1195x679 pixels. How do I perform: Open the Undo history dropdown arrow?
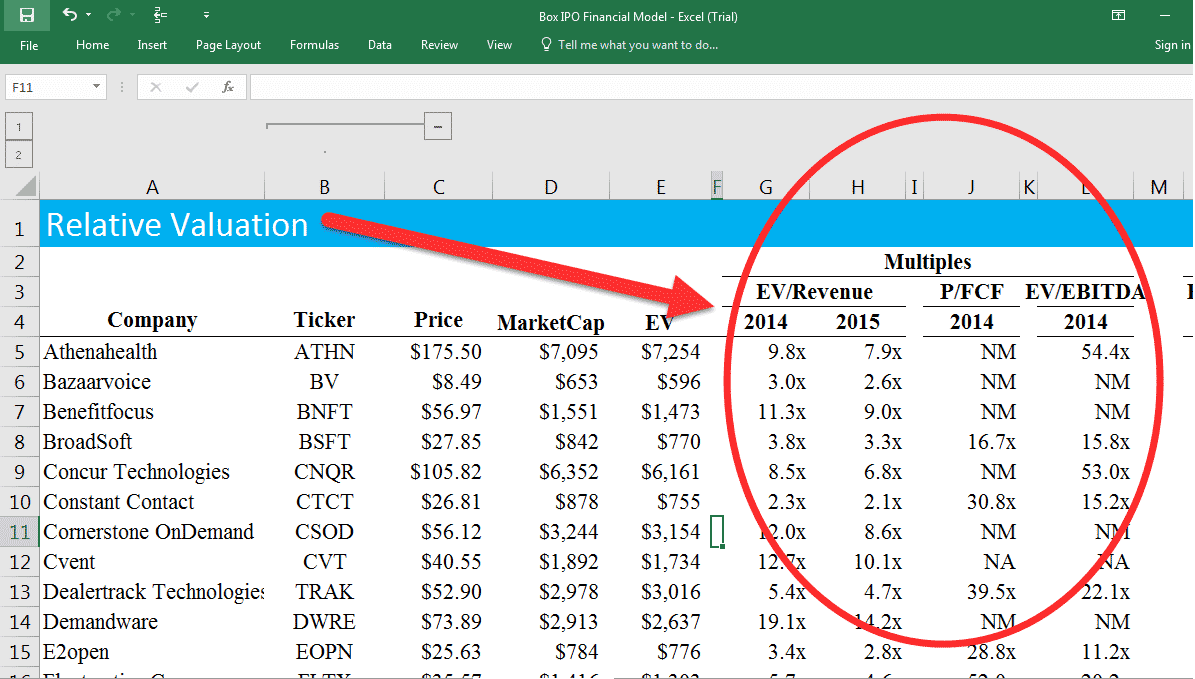click(x=88, y=15)
